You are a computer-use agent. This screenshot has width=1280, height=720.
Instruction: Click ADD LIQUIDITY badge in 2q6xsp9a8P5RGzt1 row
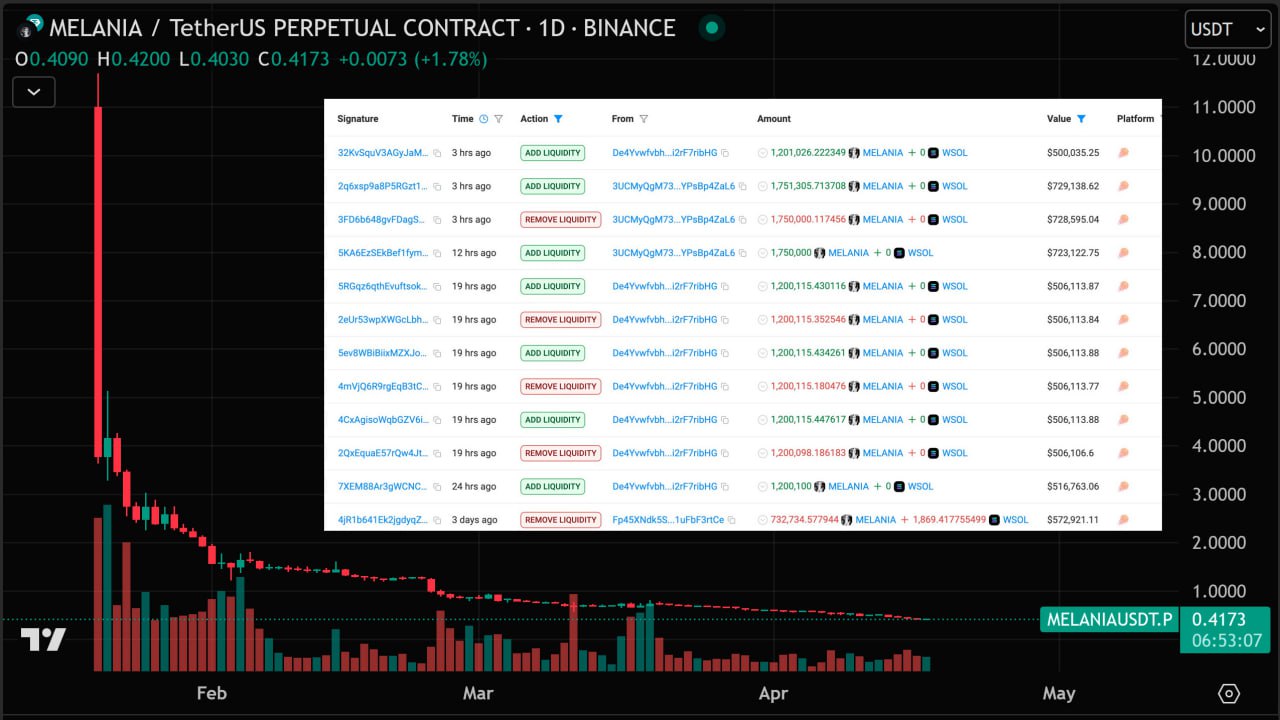pos(552,186)
